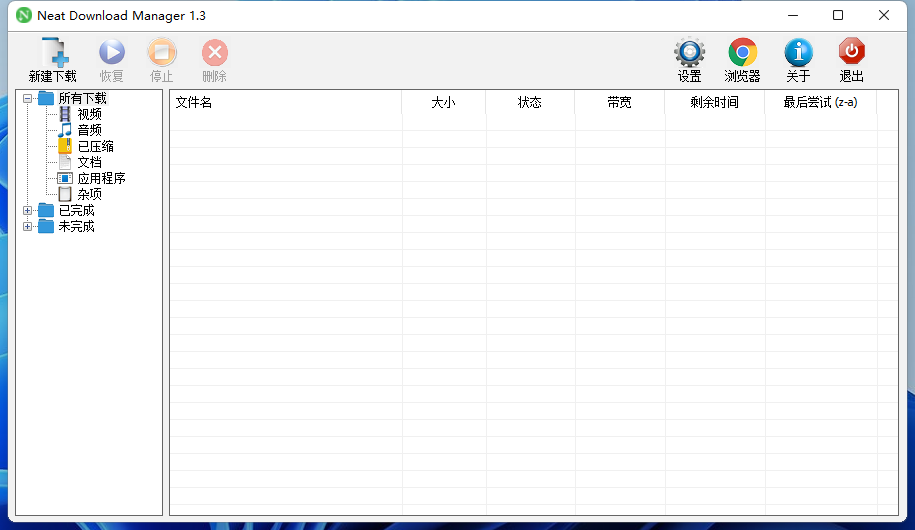Click the 退出 power exit icon
The width and height of the screenshot is (915, 530).
coord(851,52)
